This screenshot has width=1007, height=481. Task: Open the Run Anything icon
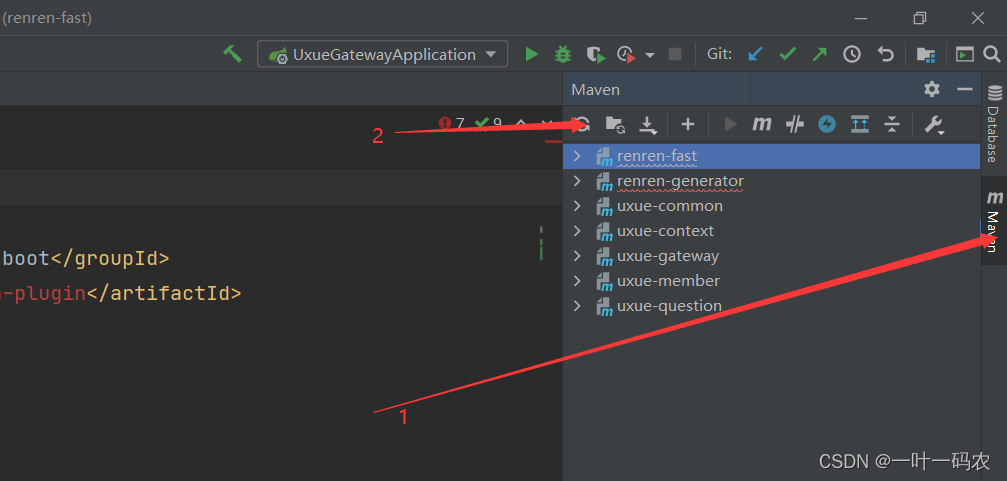[965, 55]
